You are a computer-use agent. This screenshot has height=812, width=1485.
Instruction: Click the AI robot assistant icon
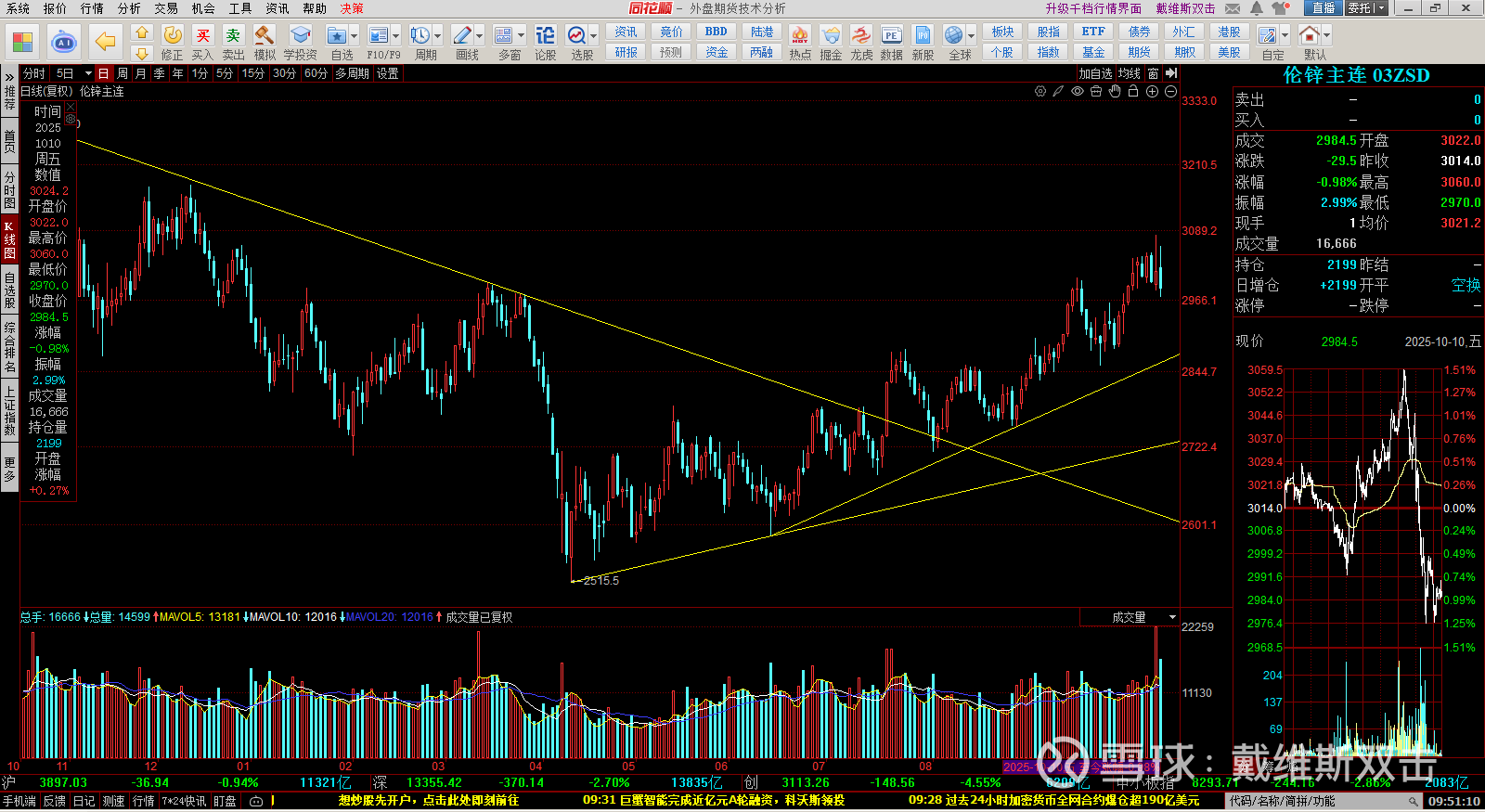tap(64, 42)
